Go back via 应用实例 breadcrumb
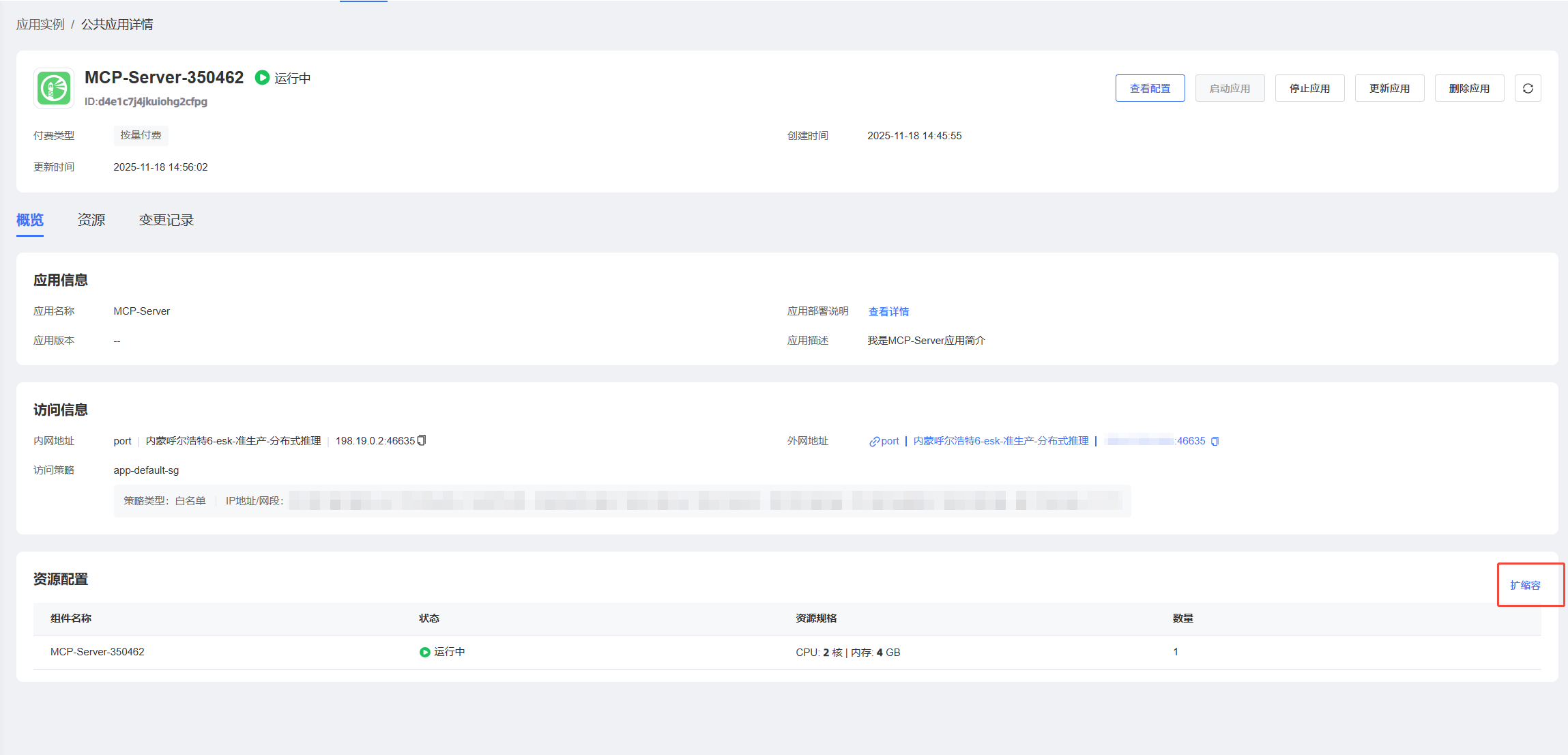This screenshot has height=755, width=1568. (40, 25)
